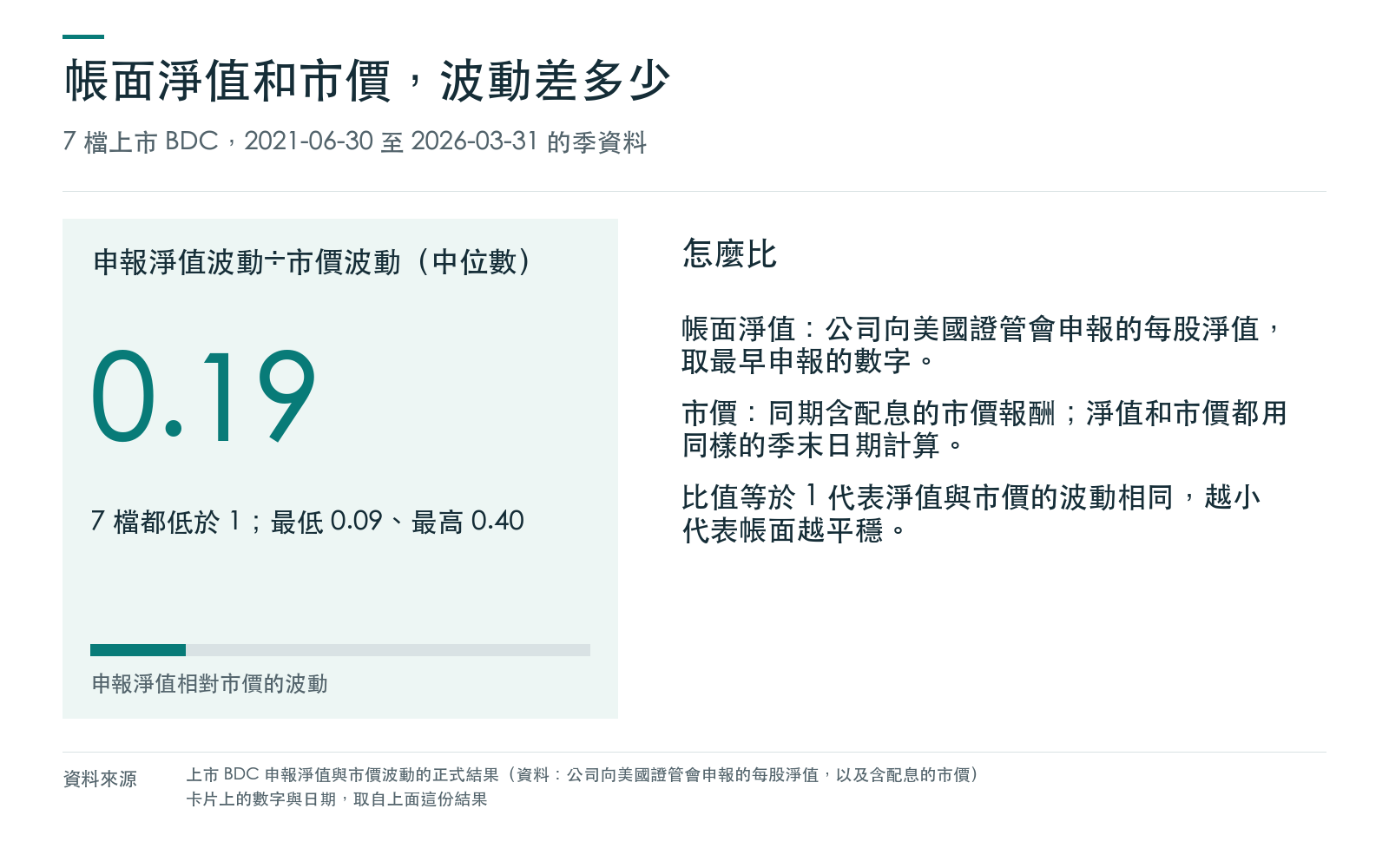Click the teal progress bar in the card

(x=340, y=650)
